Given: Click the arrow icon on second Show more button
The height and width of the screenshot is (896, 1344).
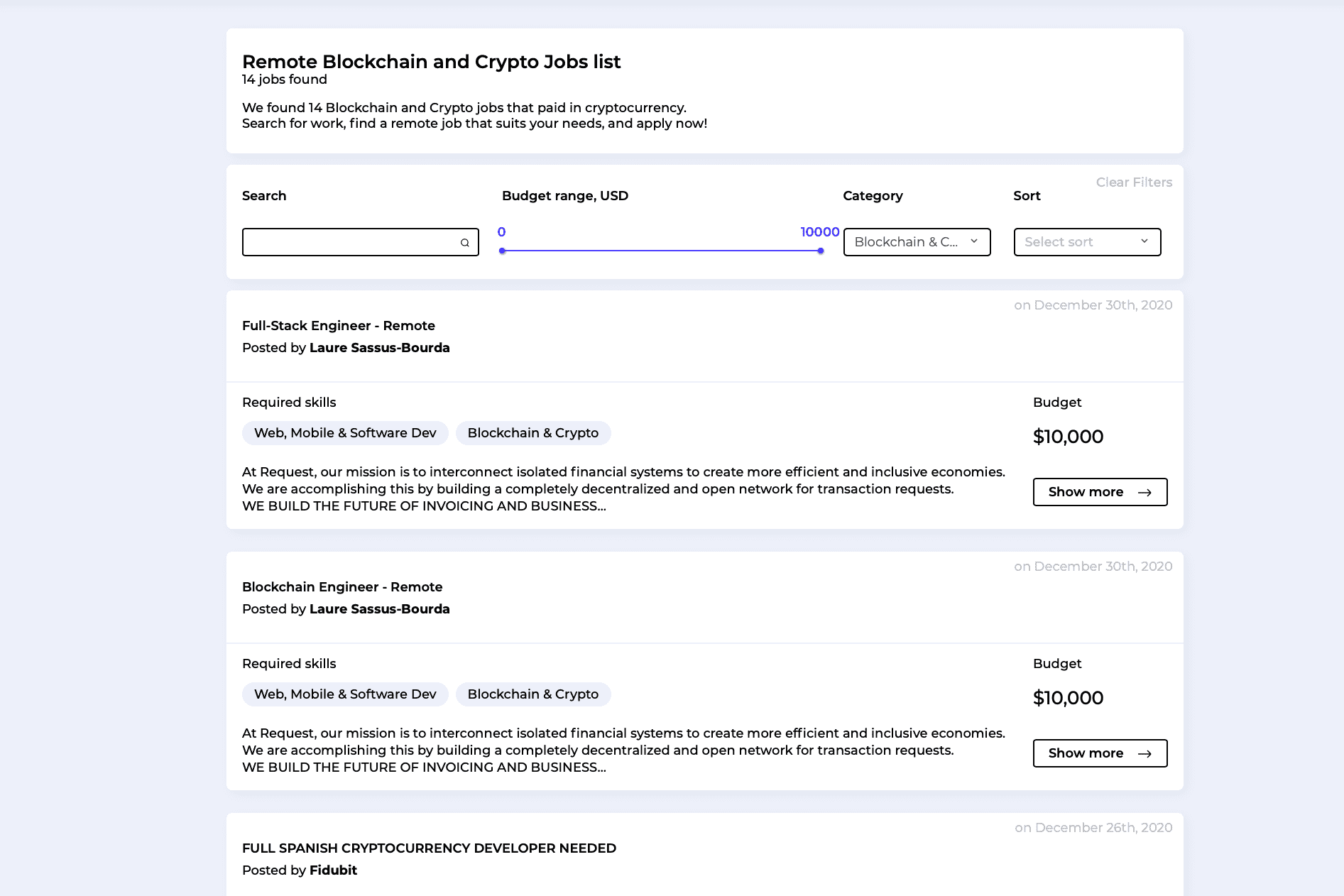Looking at the screenshot, I should tap(1144, 753).
